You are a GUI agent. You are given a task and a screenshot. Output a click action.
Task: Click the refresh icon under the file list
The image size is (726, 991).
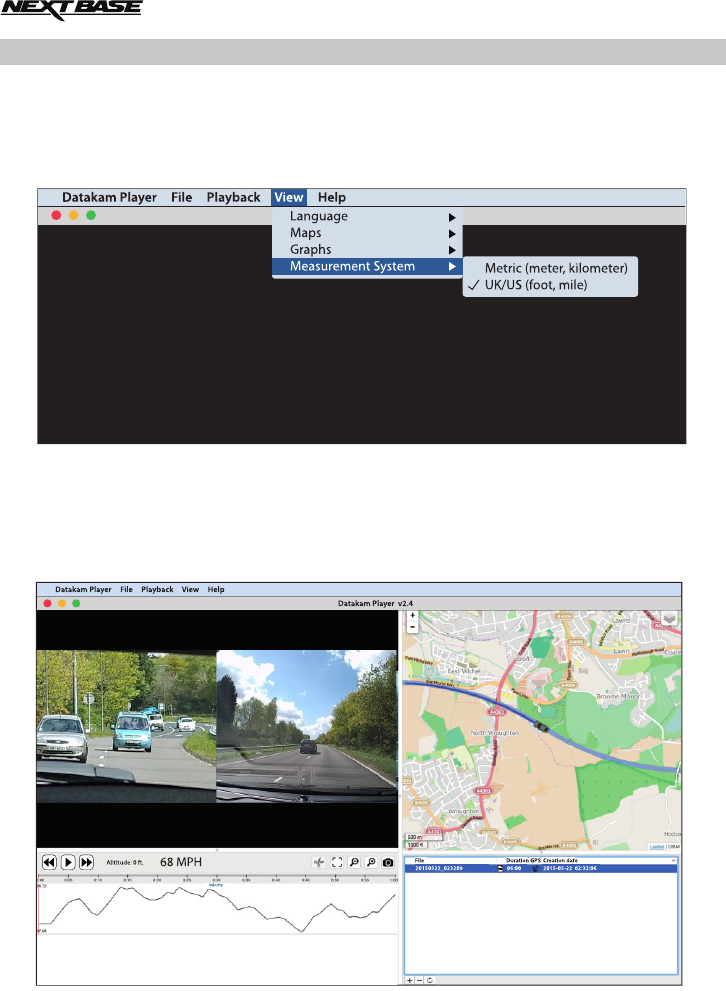click(x=430, y=980)
